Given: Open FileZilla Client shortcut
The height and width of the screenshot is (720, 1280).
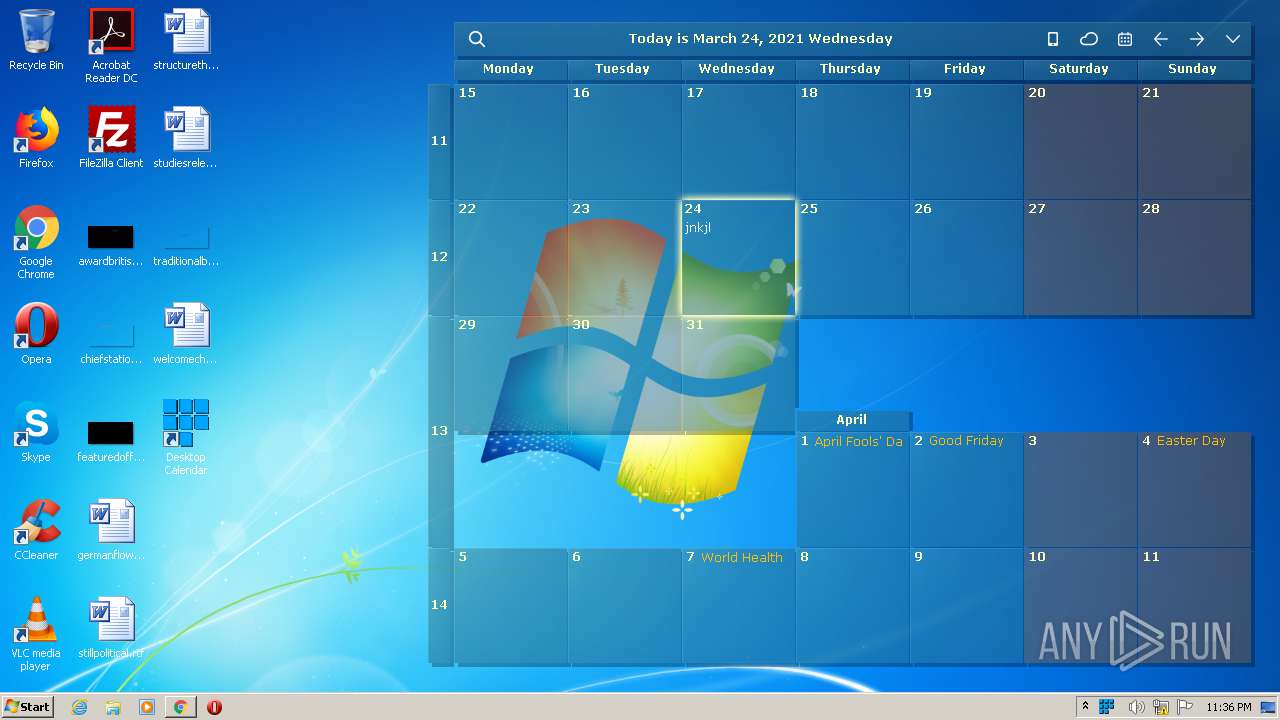Looking at the screenshot, I should (111, 138).
